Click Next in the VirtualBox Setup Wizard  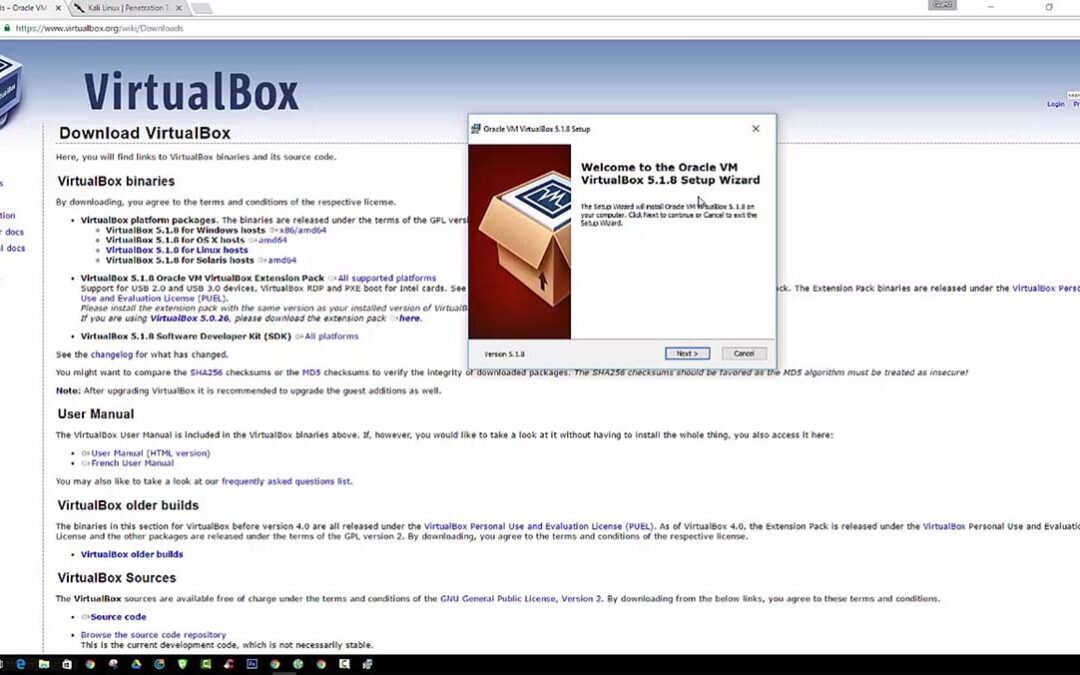click(x=687, y=354)
